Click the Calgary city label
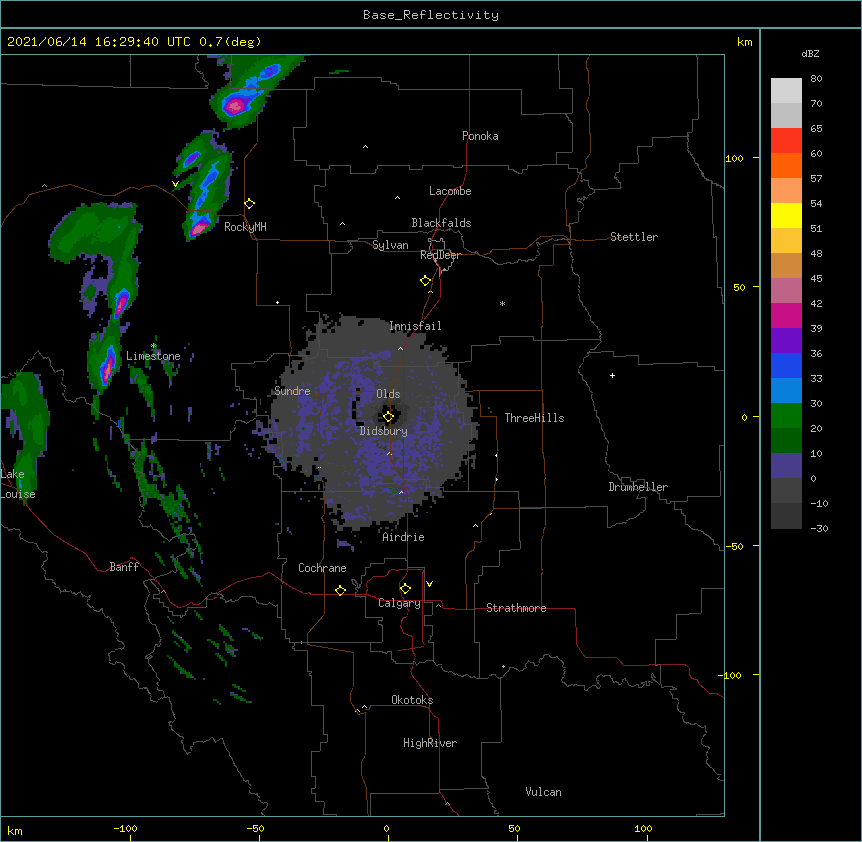This screenshot has width=862, height=842. click(399, 603)
